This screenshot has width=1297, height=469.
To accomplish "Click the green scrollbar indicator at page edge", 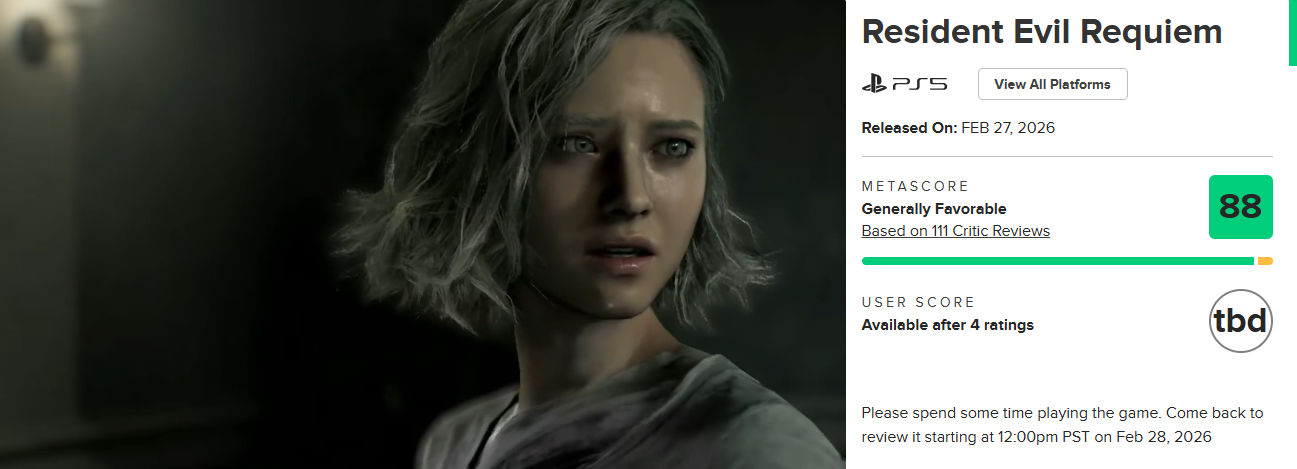I will pyautogui.click(x=1292, y=32).
